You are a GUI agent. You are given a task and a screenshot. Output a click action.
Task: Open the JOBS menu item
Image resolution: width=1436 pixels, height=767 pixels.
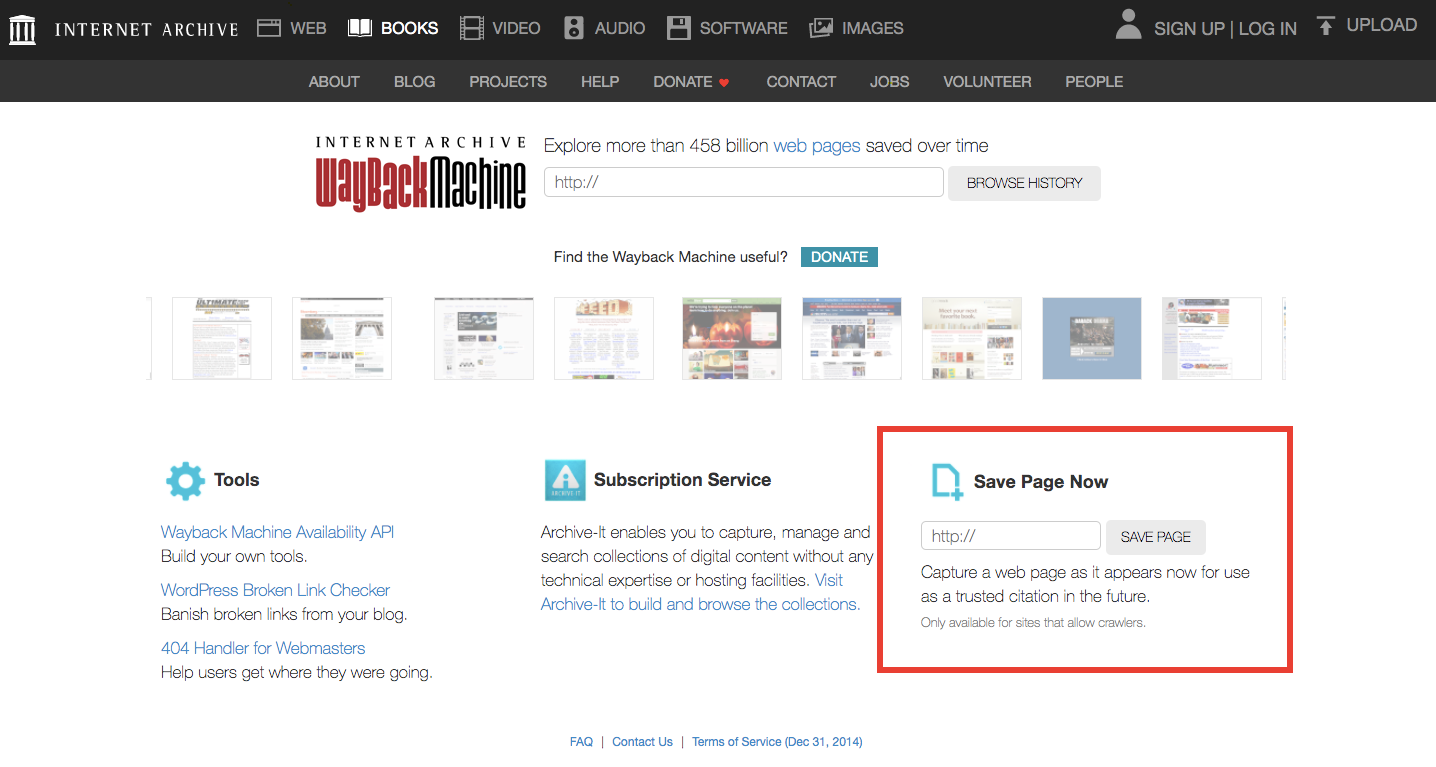(x=890, y=82)
